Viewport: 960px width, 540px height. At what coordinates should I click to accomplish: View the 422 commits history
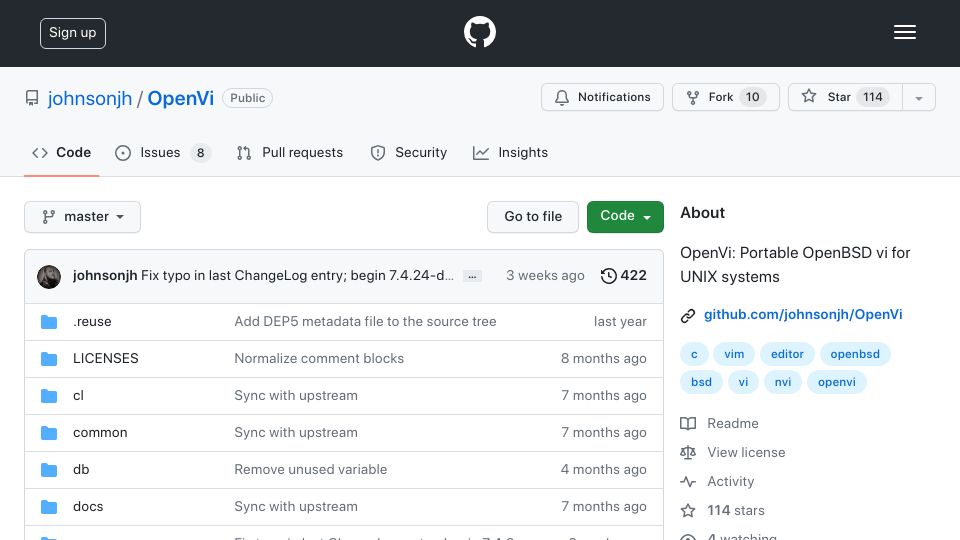(x=624, y=276)
